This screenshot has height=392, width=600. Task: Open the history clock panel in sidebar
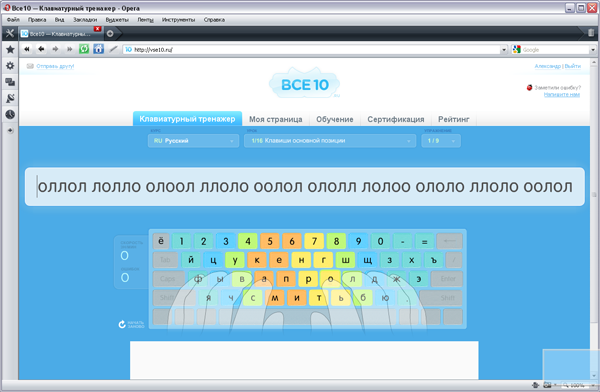pyautogui.click(x=10, y=114)
